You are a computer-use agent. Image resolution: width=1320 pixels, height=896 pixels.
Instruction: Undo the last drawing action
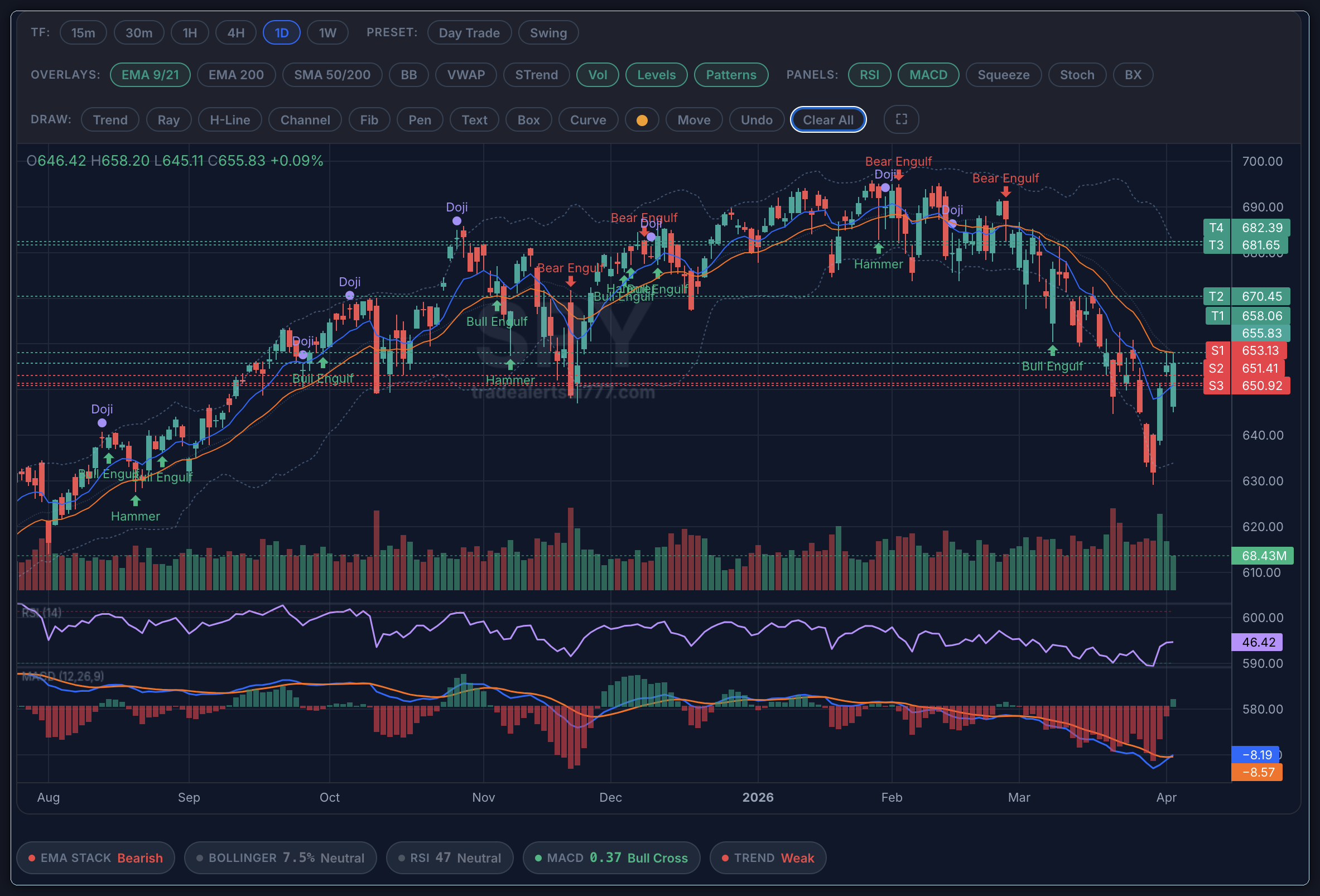point(757,120)
